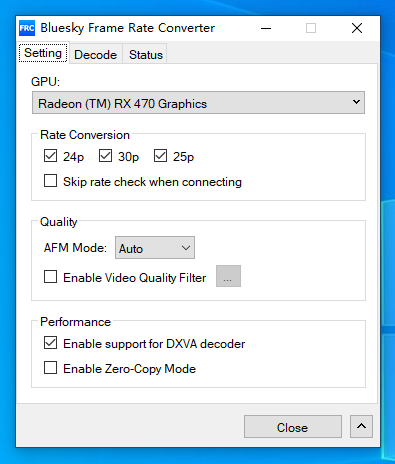Viewport: 395px width, 464px height.
Task: Select the Setting tab
Action: 43,53
